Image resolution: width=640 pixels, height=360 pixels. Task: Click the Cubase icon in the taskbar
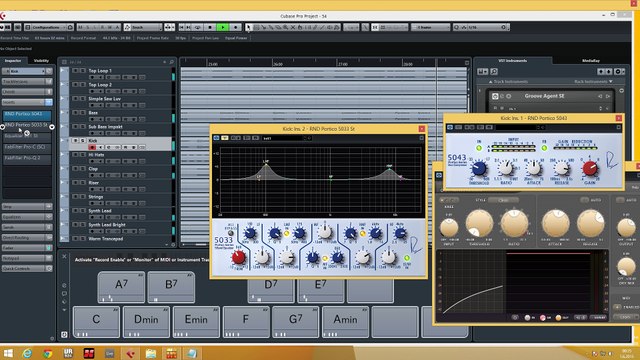point(130,353)
